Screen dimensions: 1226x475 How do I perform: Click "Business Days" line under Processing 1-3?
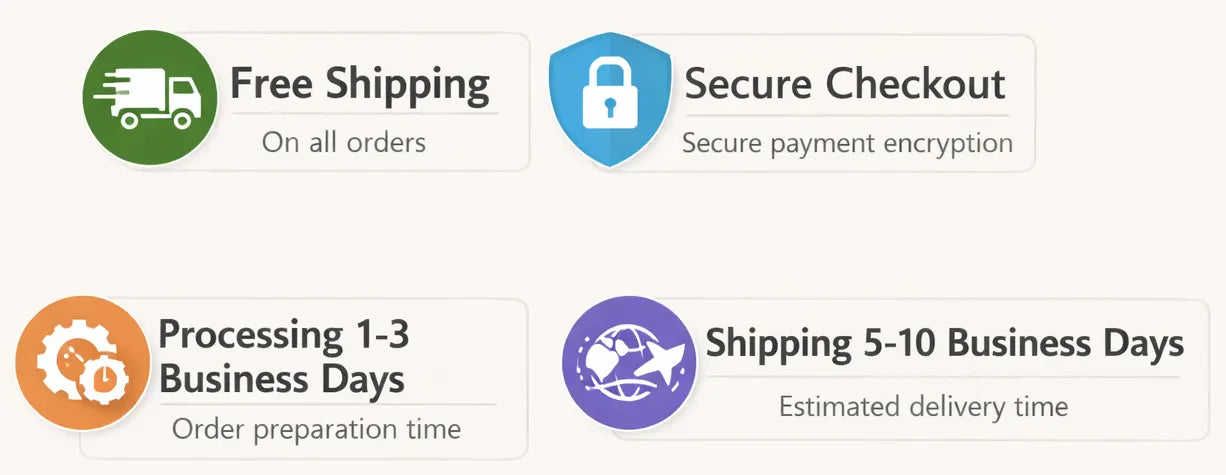click(x=282, y=379)
